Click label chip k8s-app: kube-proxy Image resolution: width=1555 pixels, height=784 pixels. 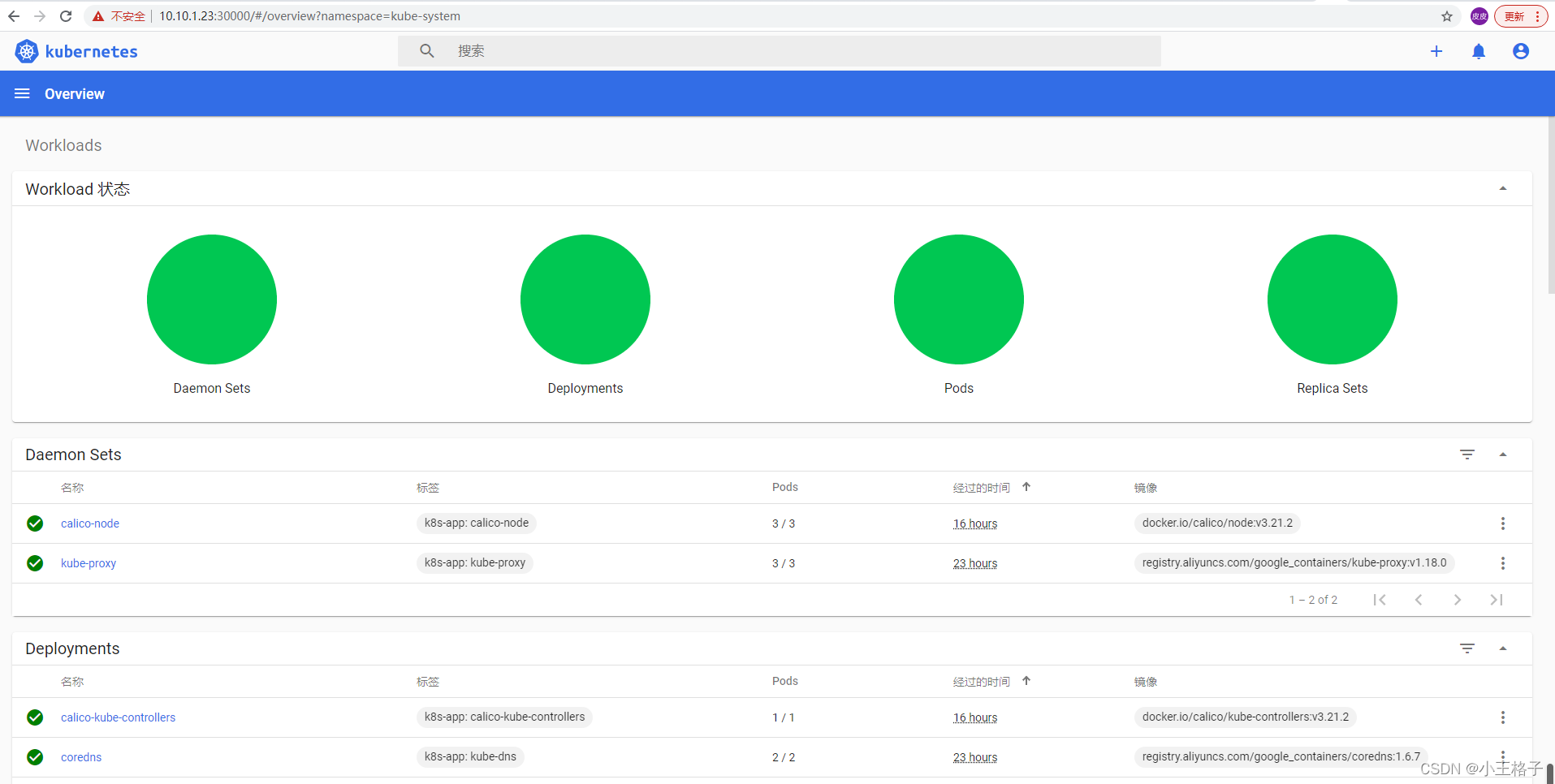tap(475, 563)
